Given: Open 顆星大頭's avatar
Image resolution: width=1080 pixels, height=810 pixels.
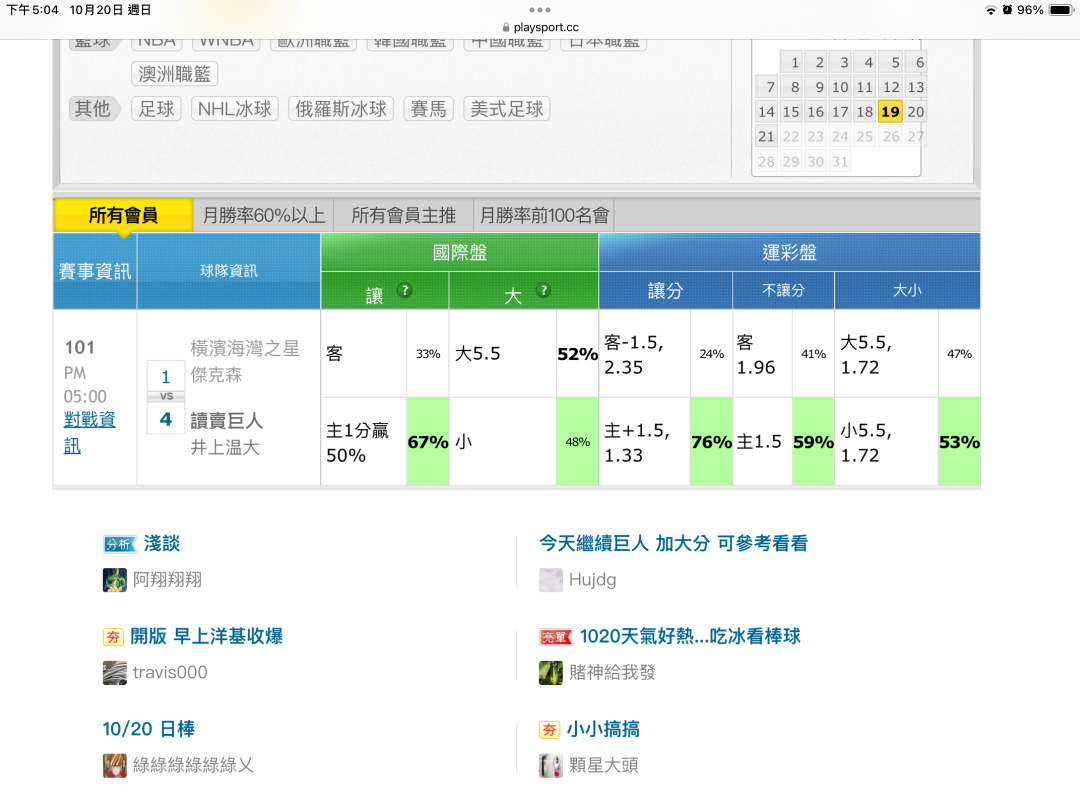Looking at the screenshot, I should pyautogui.click(x=550, y=765).
